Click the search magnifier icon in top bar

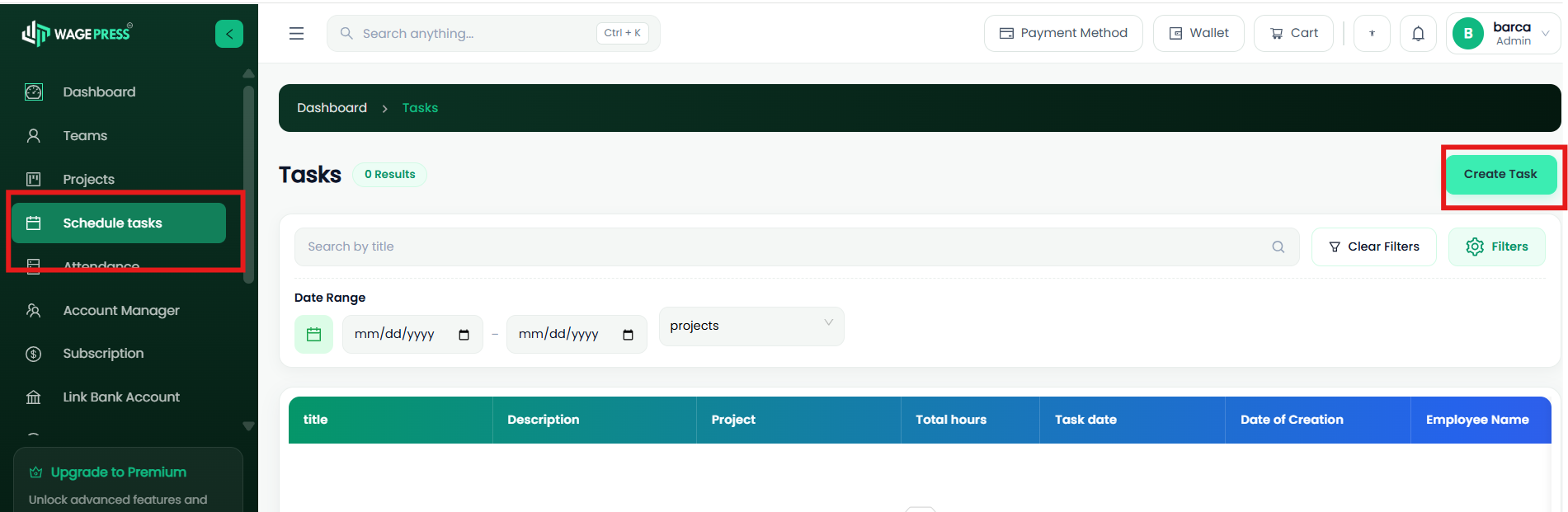coord(346,33)
